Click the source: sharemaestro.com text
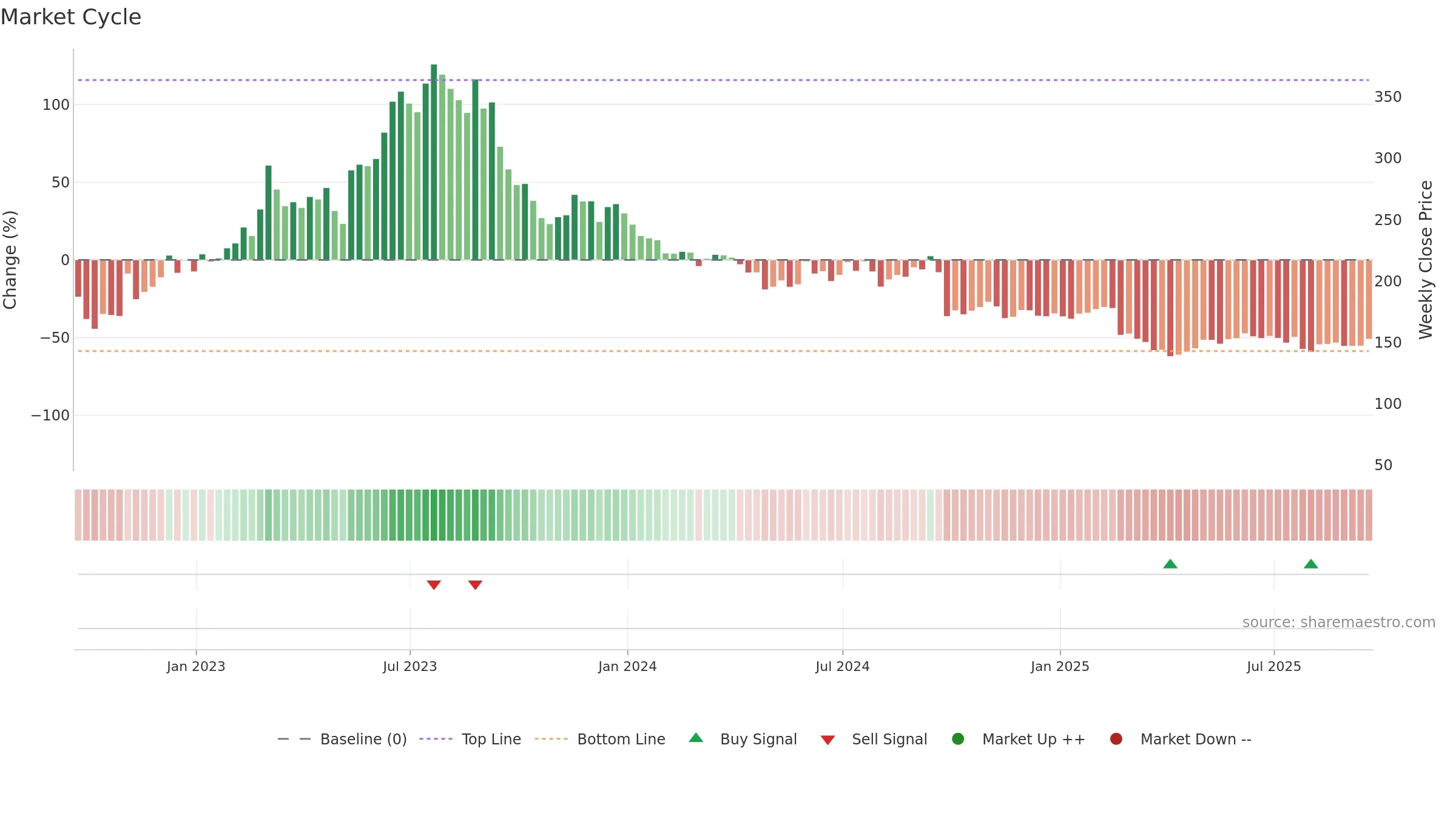This screenshot has height=819, width=1456. point(1339,622)
